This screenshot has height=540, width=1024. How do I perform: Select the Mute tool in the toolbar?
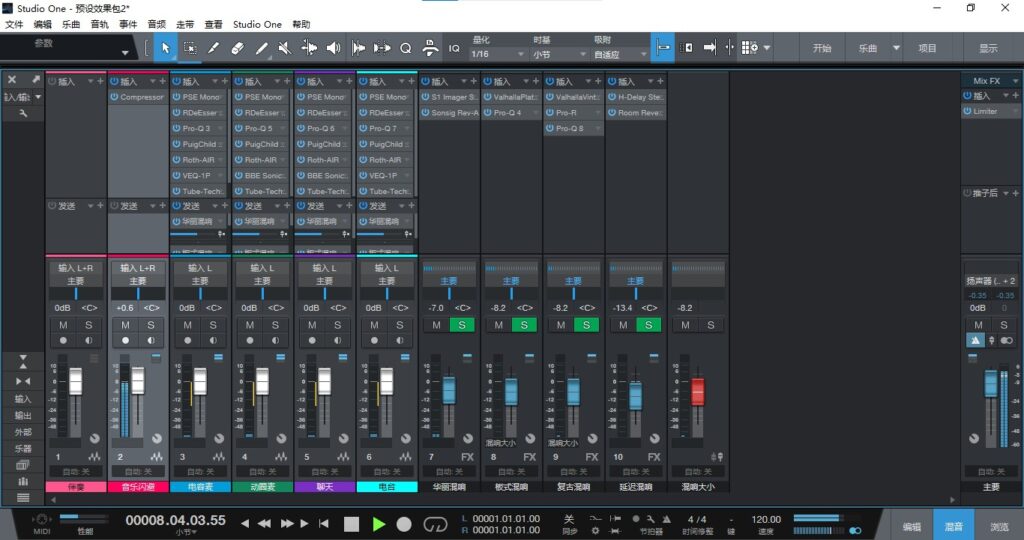[285, 47]
